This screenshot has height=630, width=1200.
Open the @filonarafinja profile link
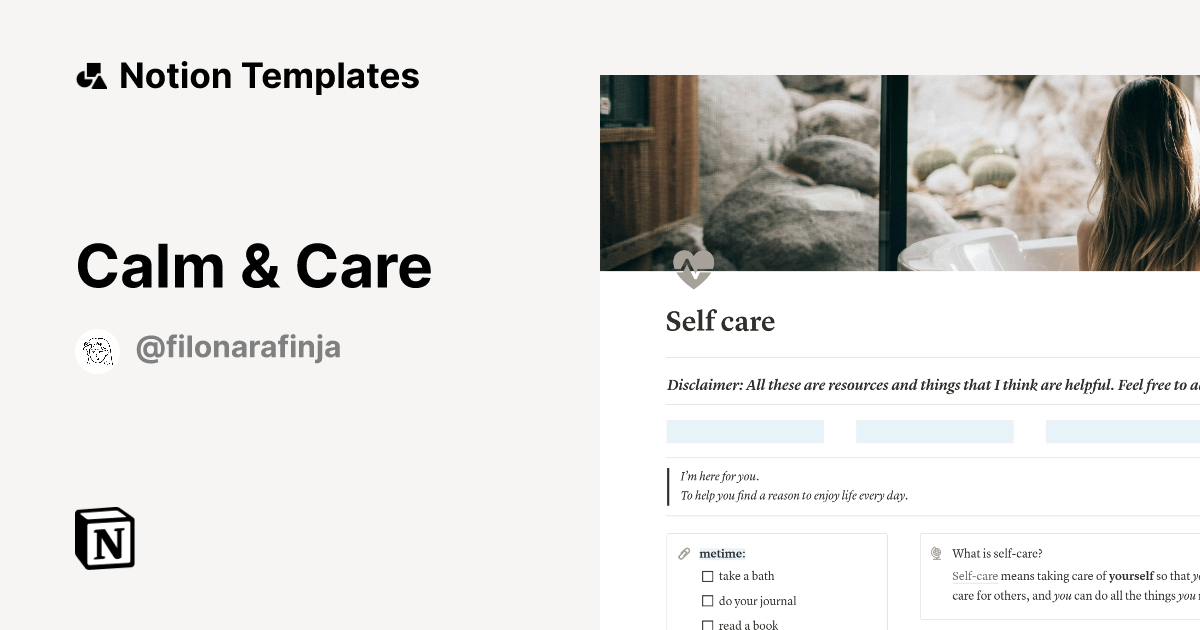pyautogui.click(x=238, y=347)
